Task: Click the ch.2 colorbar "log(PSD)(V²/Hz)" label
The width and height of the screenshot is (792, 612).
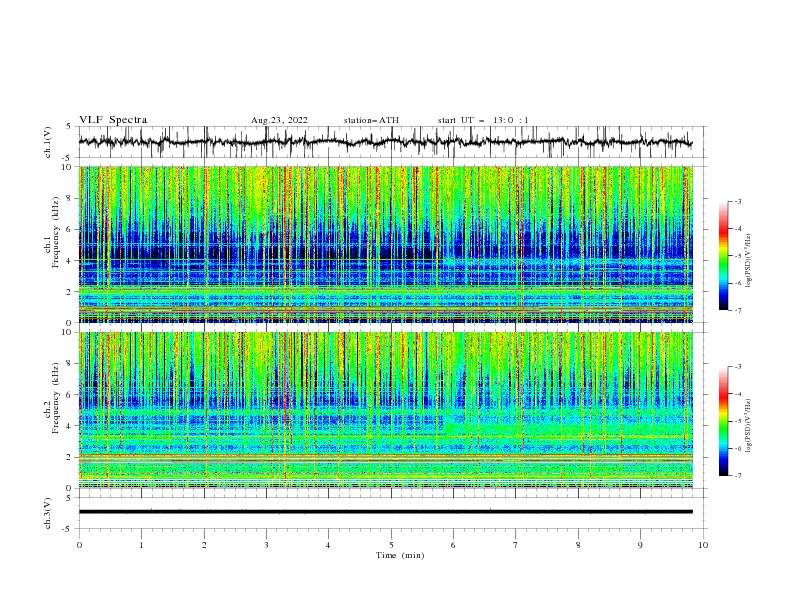Action: pos(749,425)
